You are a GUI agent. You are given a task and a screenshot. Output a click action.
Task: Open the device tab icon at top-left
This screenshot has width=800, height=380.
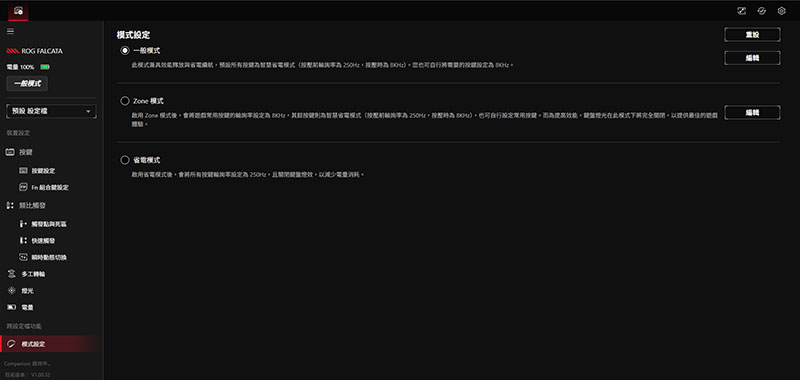18,11
